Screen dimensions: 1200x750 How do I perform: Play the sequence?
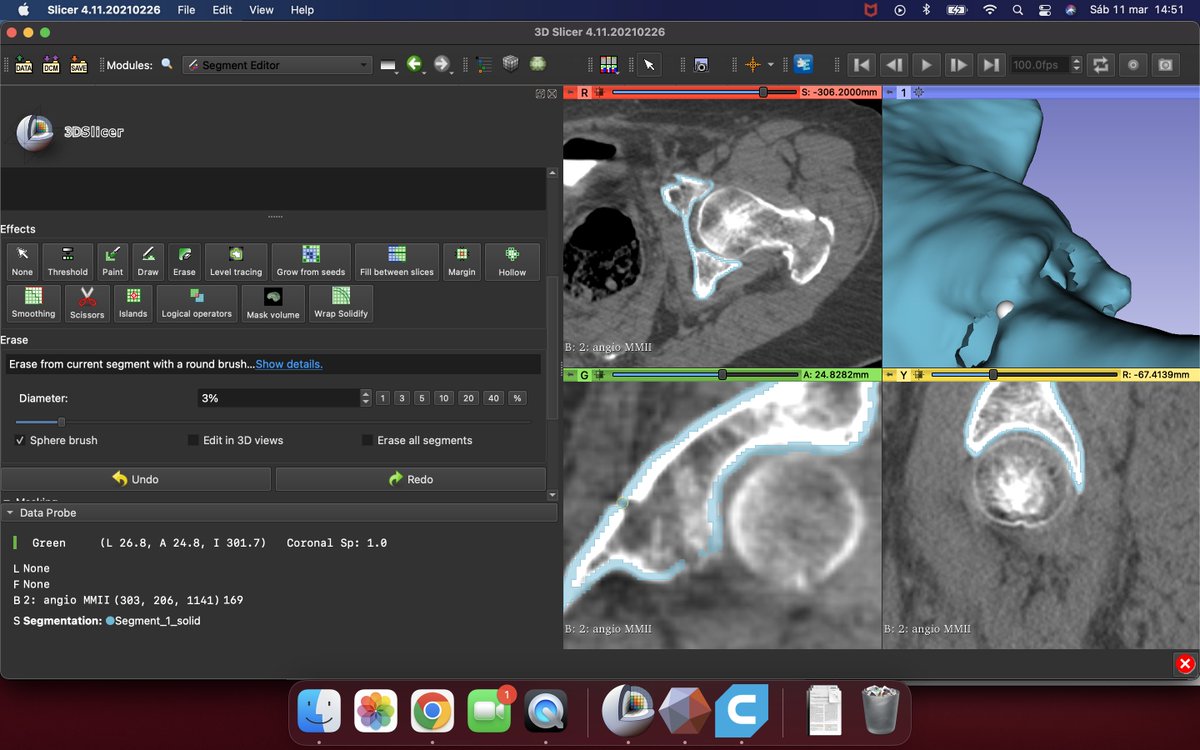pos(926,65)
